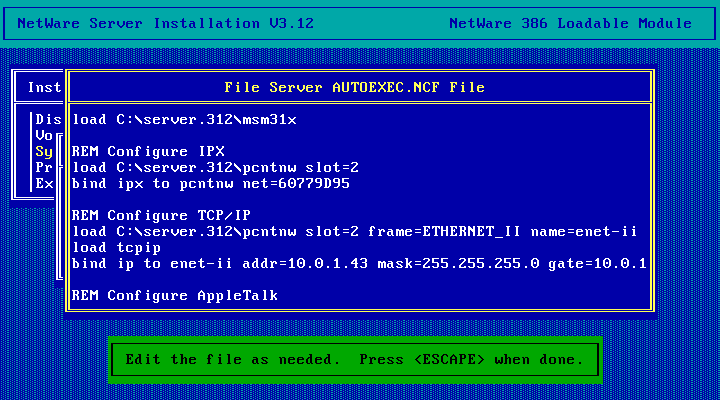Viewport: 720px width, 400px height.
Task: Click the 'Inst' menu title behind the editor
Action: (x=45, y=87)
